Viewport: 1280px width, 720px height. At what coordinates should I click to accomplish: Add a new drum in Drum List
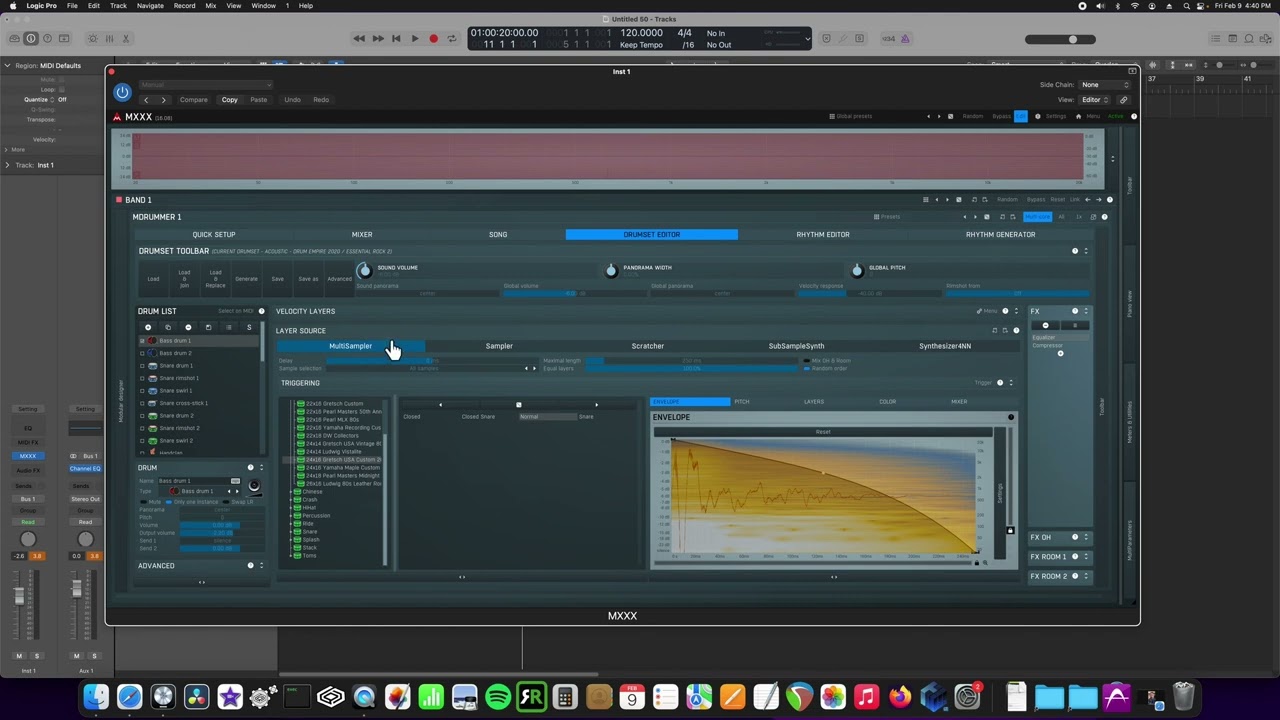click(x=148, y=327)
